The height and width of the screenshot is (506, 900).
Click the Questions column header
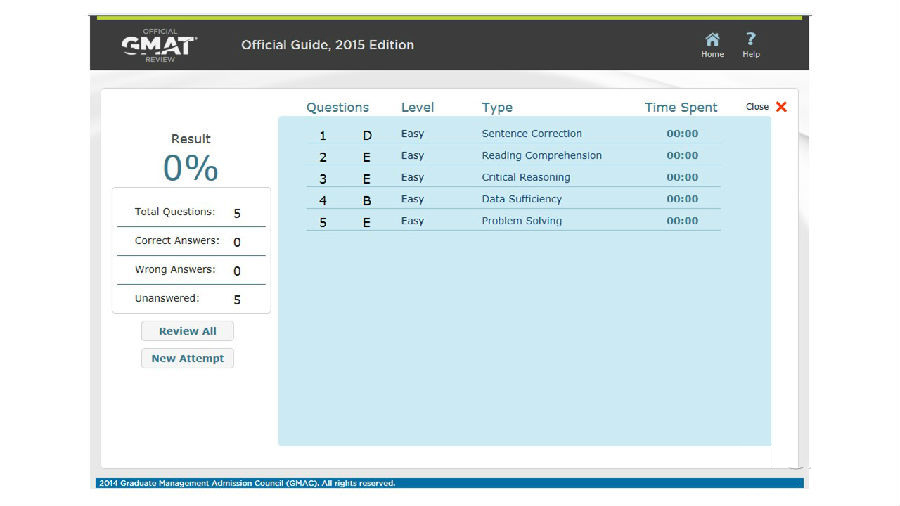tap(337, 108)
